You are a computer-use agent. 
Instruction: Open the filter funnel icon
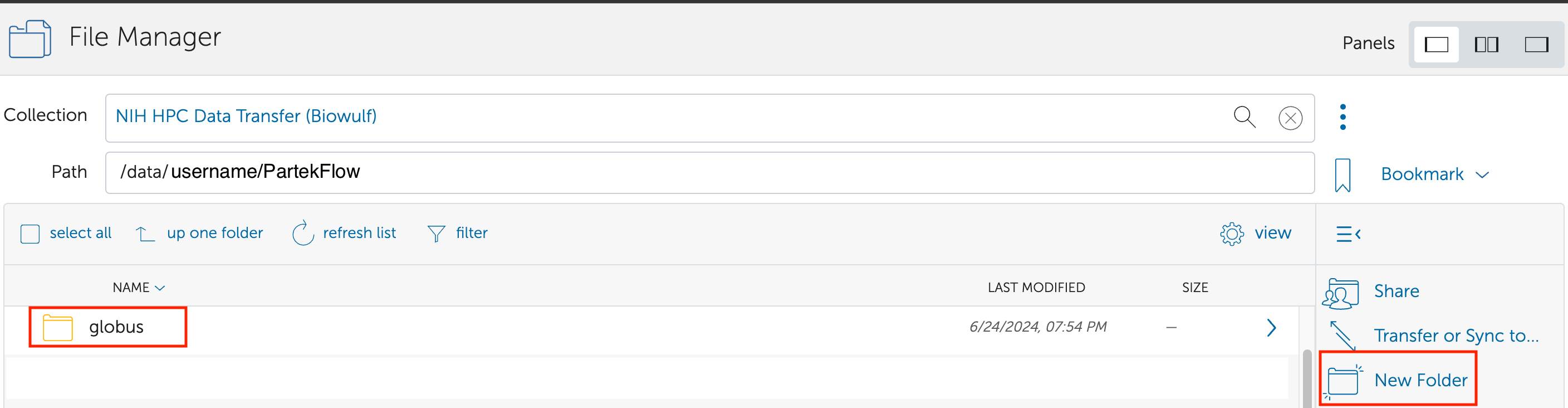(x=436, y=233)
